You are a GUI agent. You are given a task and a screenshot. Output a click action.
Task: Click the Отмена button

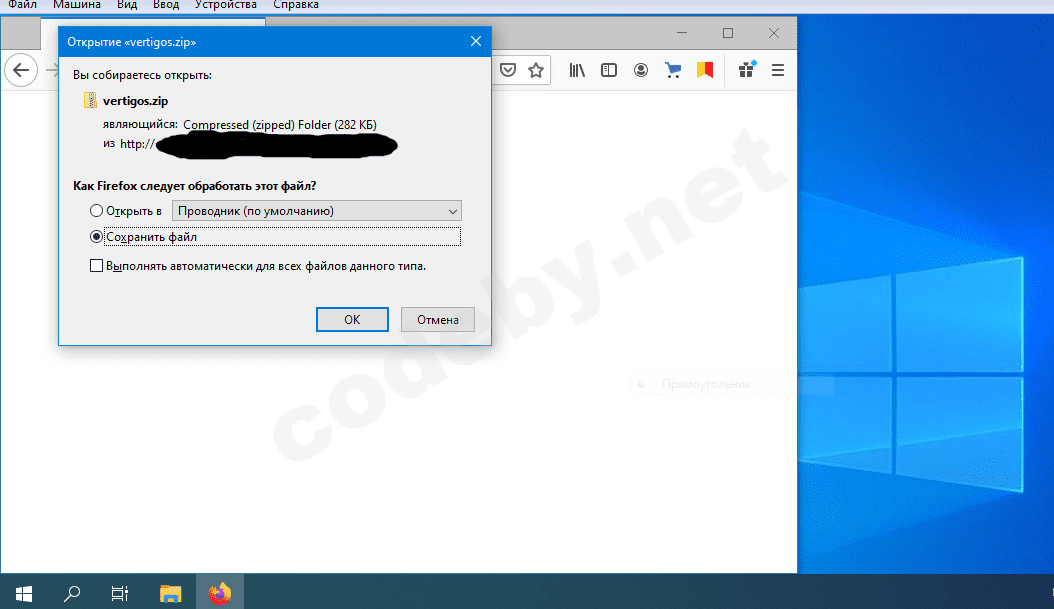point(438,319)
